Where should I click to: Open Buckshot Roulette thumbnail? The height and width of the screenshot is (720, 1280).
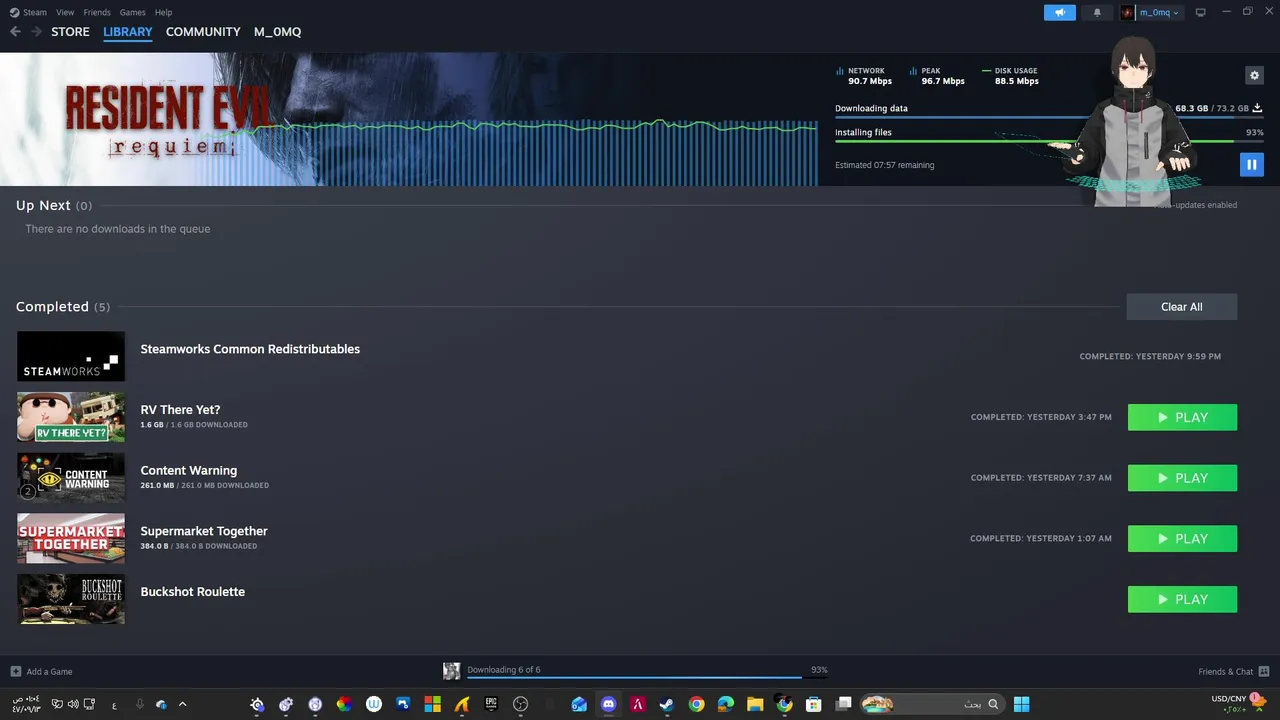click(71, 599)
